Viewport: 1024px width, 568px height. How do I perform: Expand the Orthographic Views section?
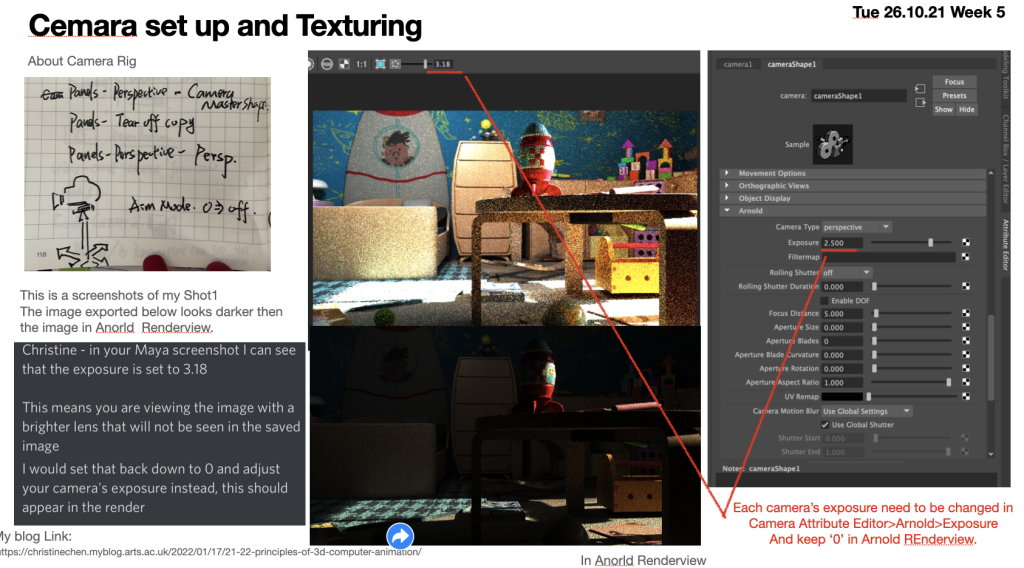(x=727, y=186)
